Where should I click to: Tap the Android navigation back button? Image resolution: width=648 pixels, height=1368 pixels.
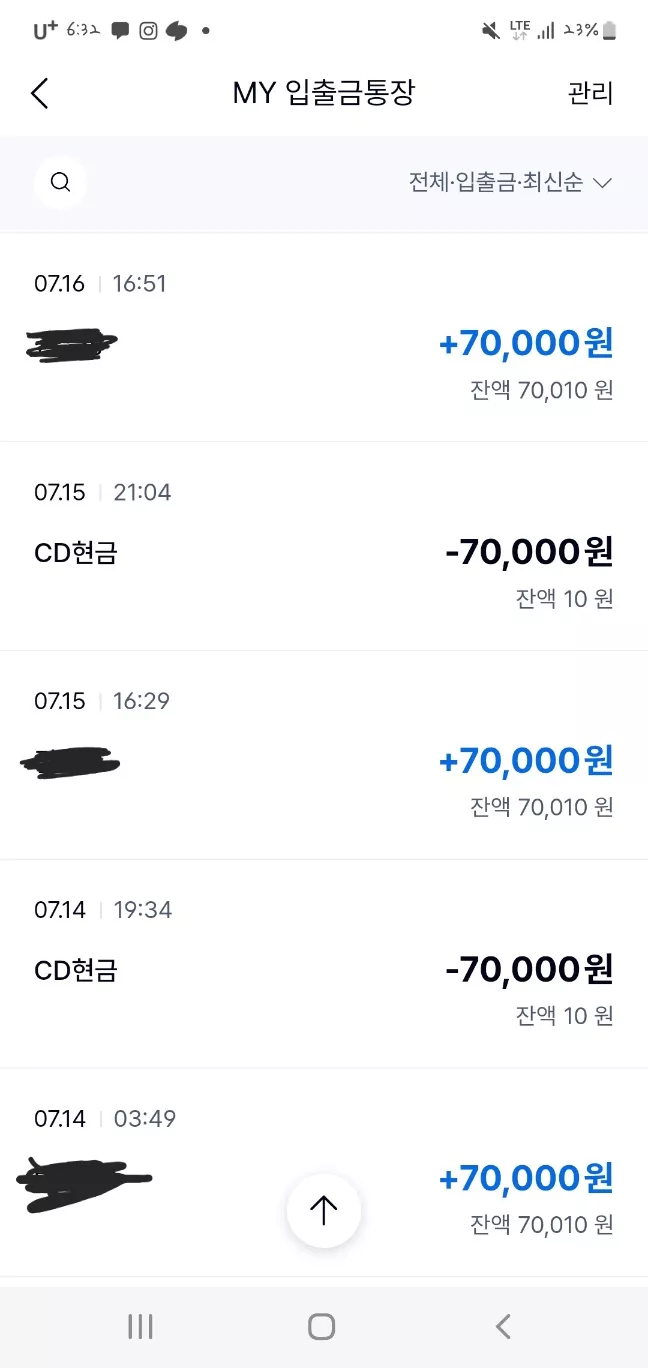(x=503, y=1327)
